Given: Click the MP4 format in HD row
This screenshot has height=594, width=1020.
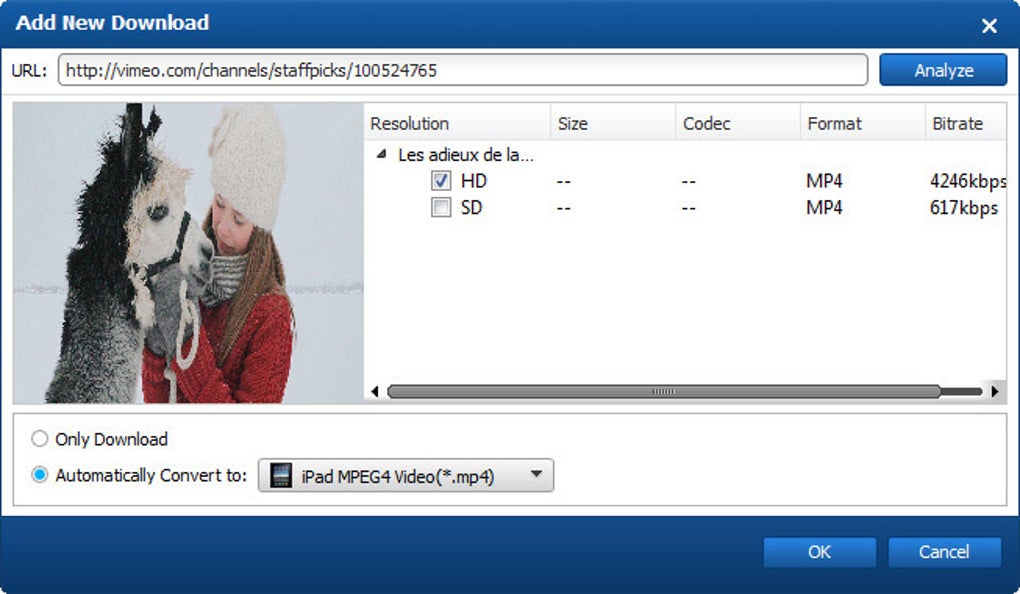Looking at the screenshot, I should tap(824, 181).
